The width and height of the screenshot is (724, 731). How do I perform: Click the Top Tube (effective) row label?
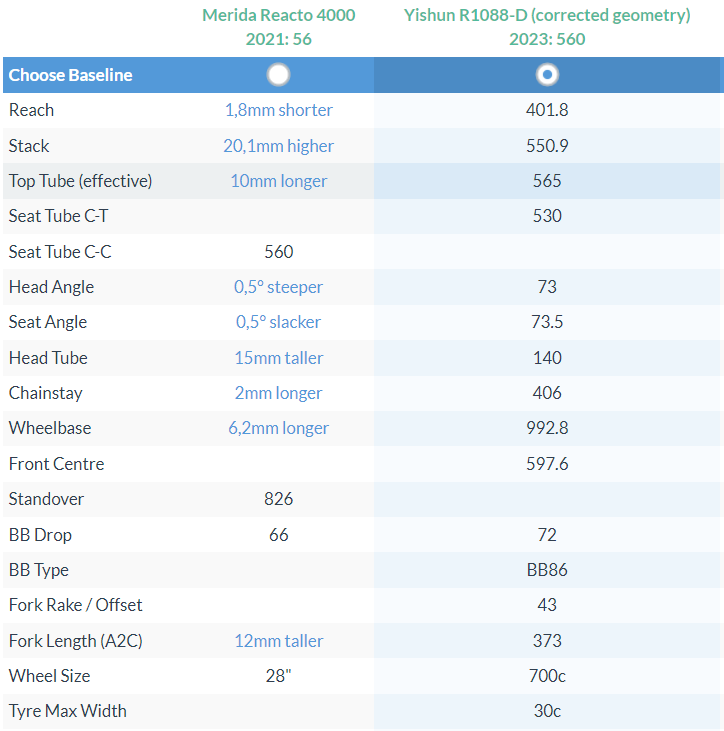click(x=80, y=181)
